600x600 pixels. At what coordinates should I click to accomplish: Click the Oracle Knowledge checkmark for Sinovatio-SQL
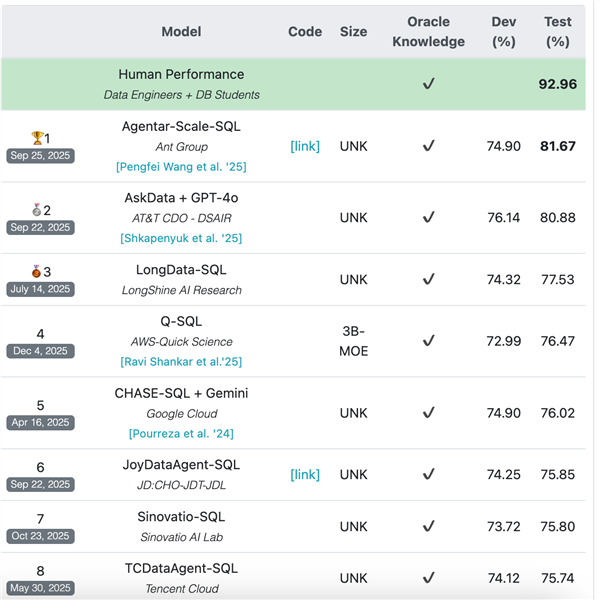click(x=428, y=526)
